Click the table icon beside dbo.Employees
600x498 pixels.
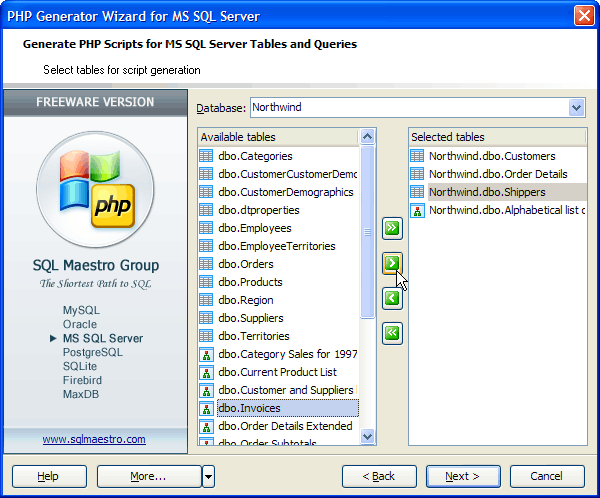pyautogui.click(x=206, y=228)
